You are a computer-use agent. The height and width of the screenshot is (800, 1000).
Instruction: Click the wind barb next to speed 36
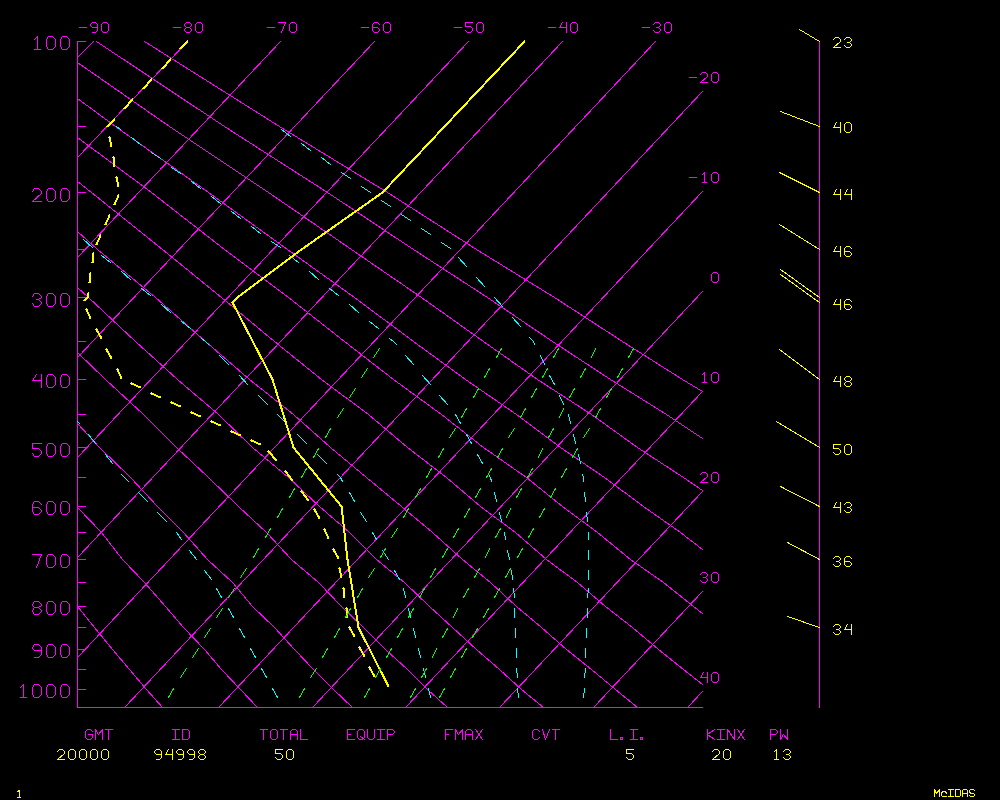tap(803, 551)
